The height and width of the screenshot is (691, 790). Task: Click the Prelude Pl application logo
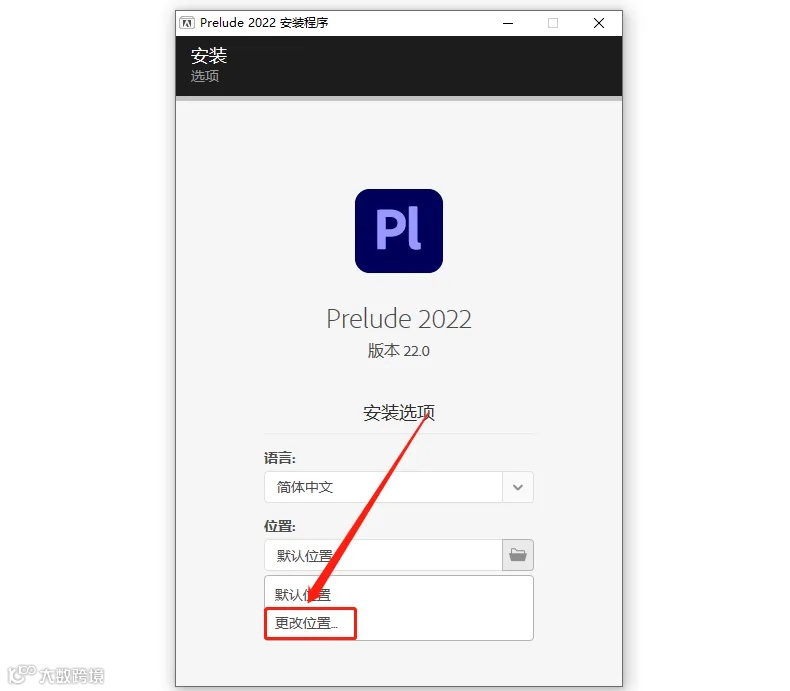(x=399, y=231)
